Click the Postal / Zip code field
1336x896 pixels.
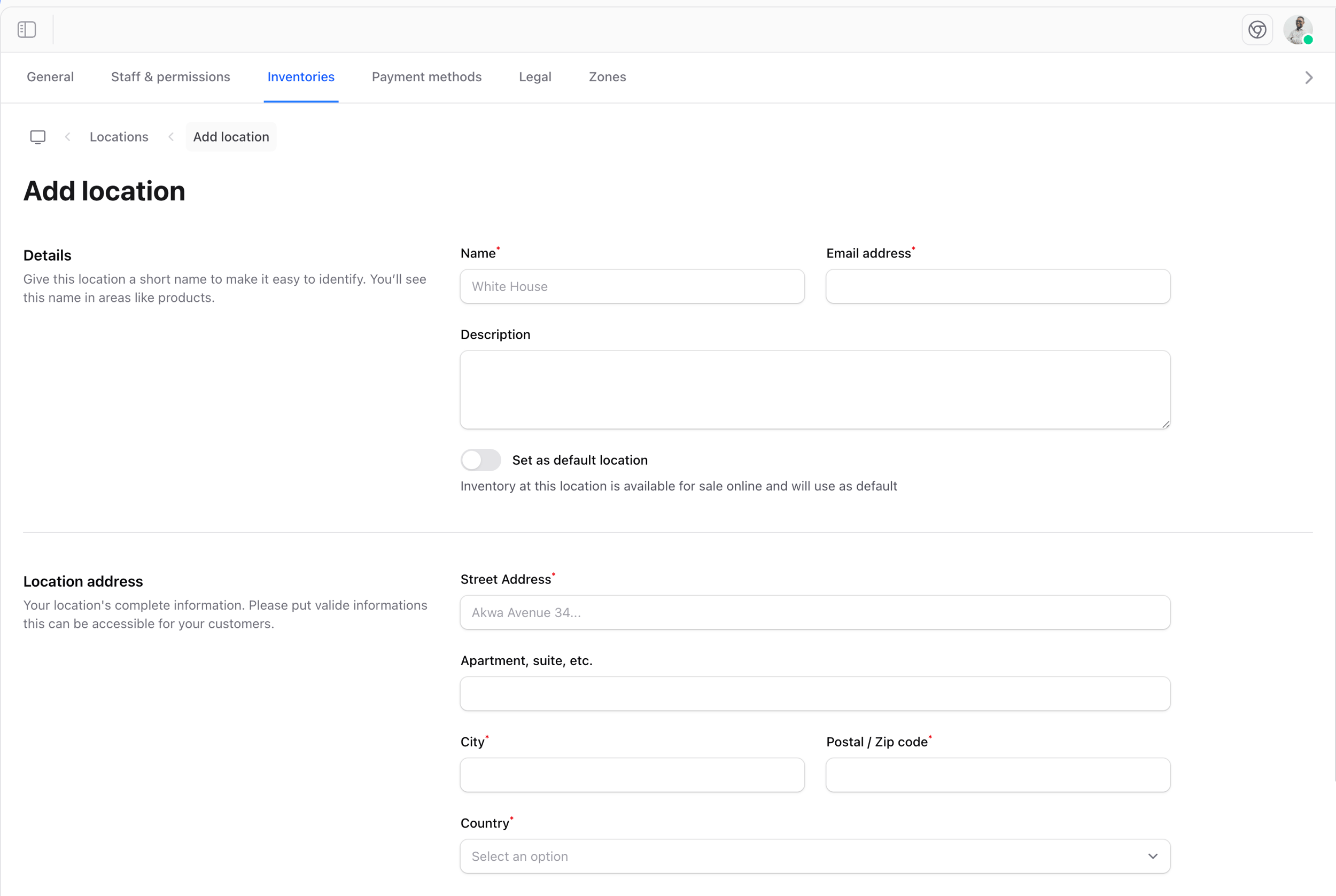tap(998, 775)
